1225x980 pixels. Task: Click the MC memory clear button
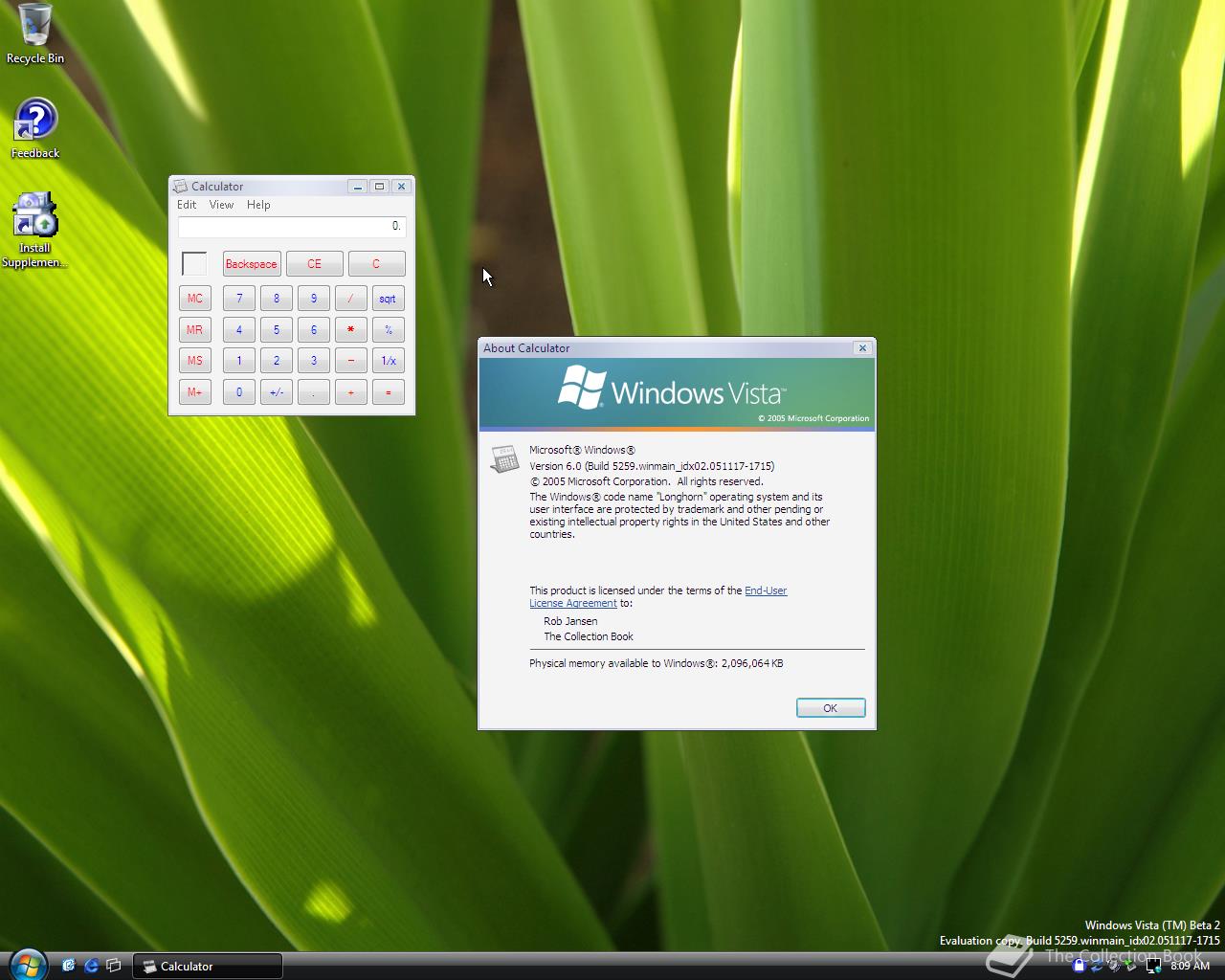pyautogui.click(x=195, y=299)
